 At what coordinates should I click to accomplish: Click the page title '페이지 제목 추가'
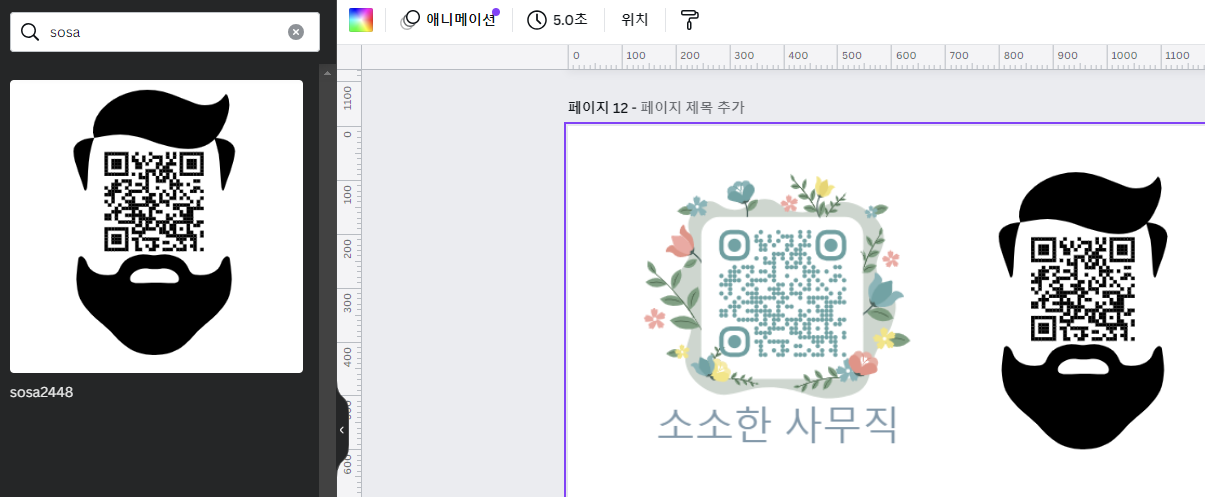(x=692, y=107)
